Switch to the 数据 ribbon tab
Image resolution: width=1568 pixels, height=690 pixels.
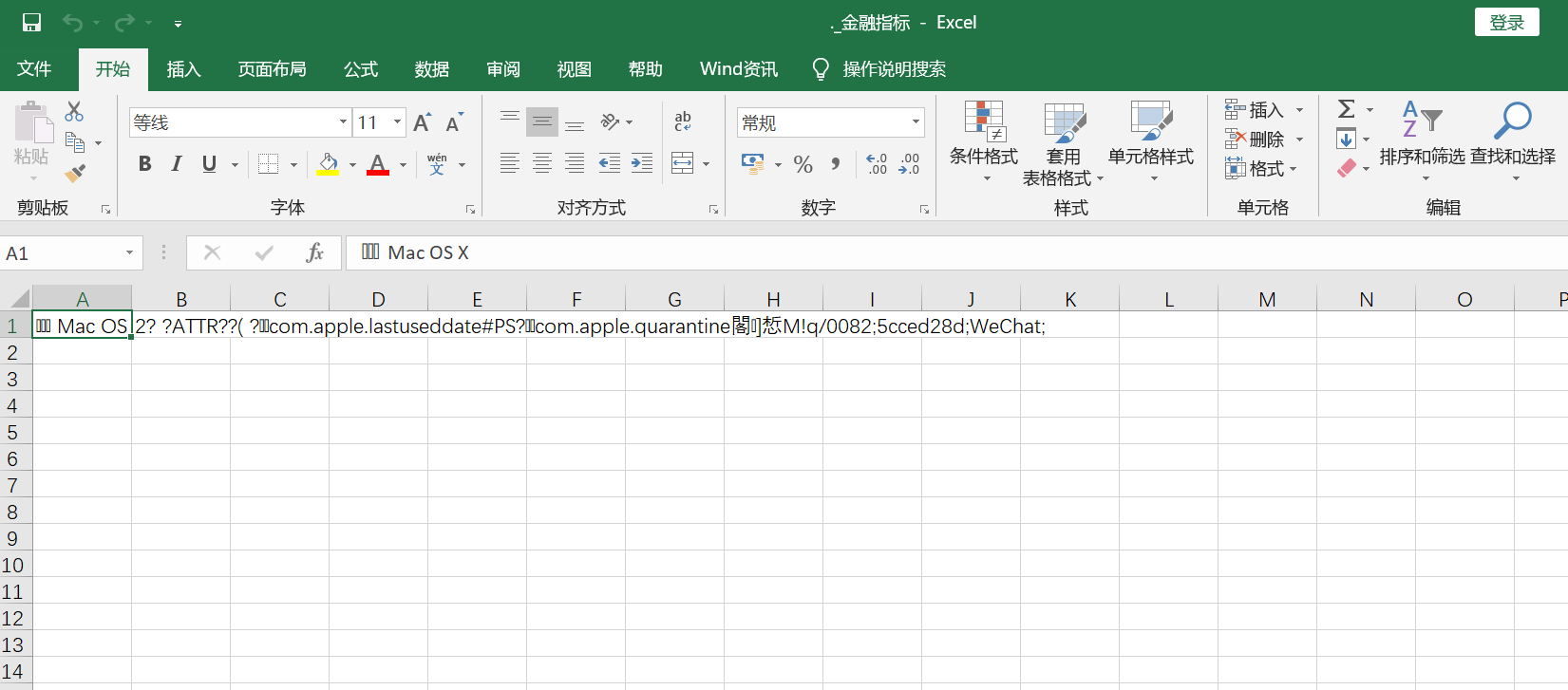(432, 69)
